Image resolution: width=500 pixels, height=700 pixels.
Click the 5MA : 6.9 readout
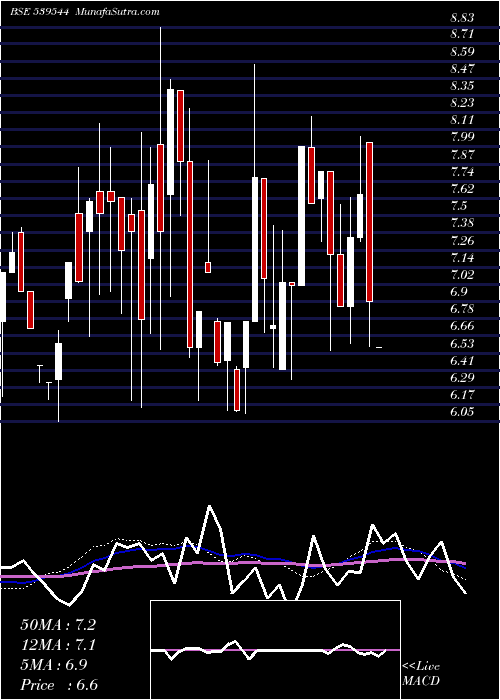click(54, 665)
